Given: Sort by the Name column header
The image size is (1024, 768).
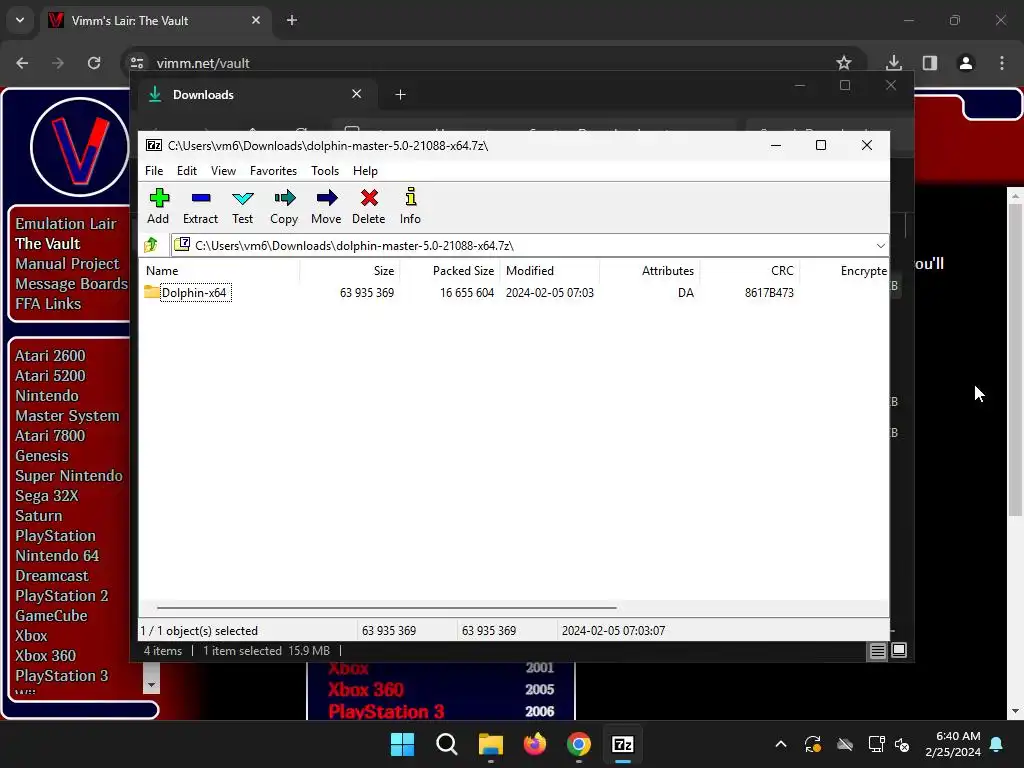Looking at the screenshot, I should click(x=219, y=270).
